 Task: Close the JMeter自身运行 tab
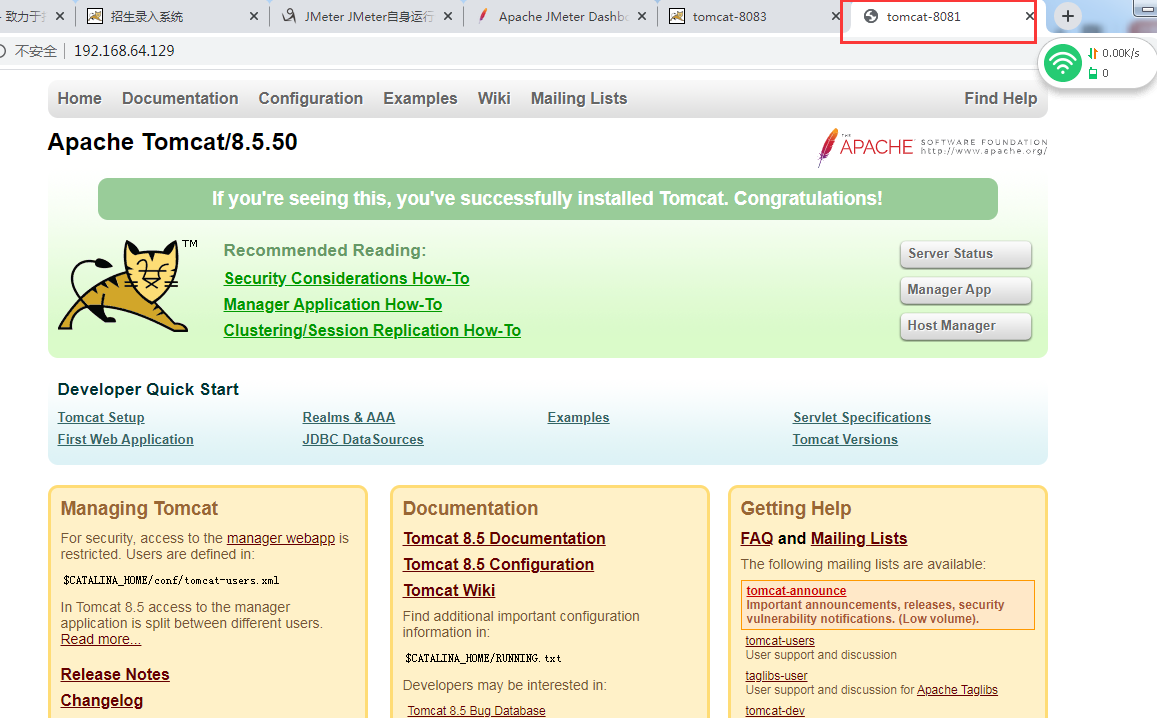[x=448, y=16]
